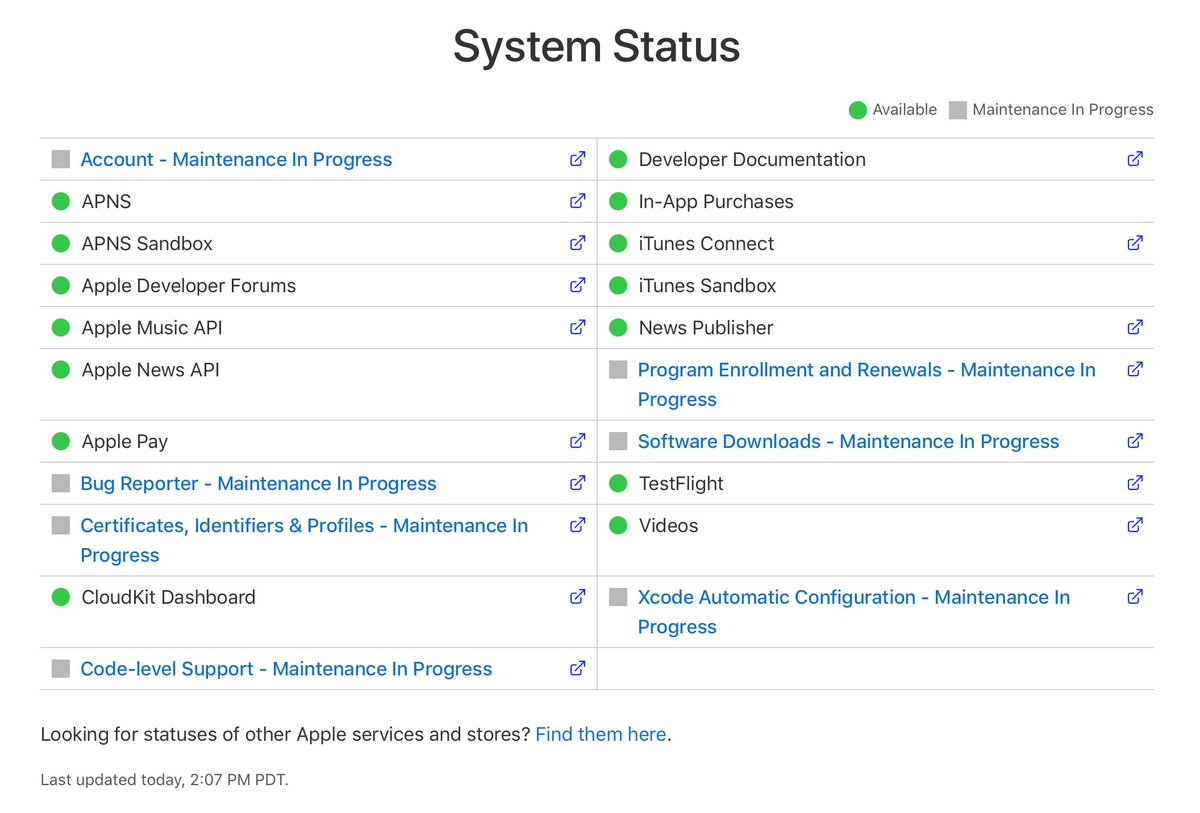Select the APNS service name text
This screenshot has width=1200, height=813.
click(x=106, y=201)
